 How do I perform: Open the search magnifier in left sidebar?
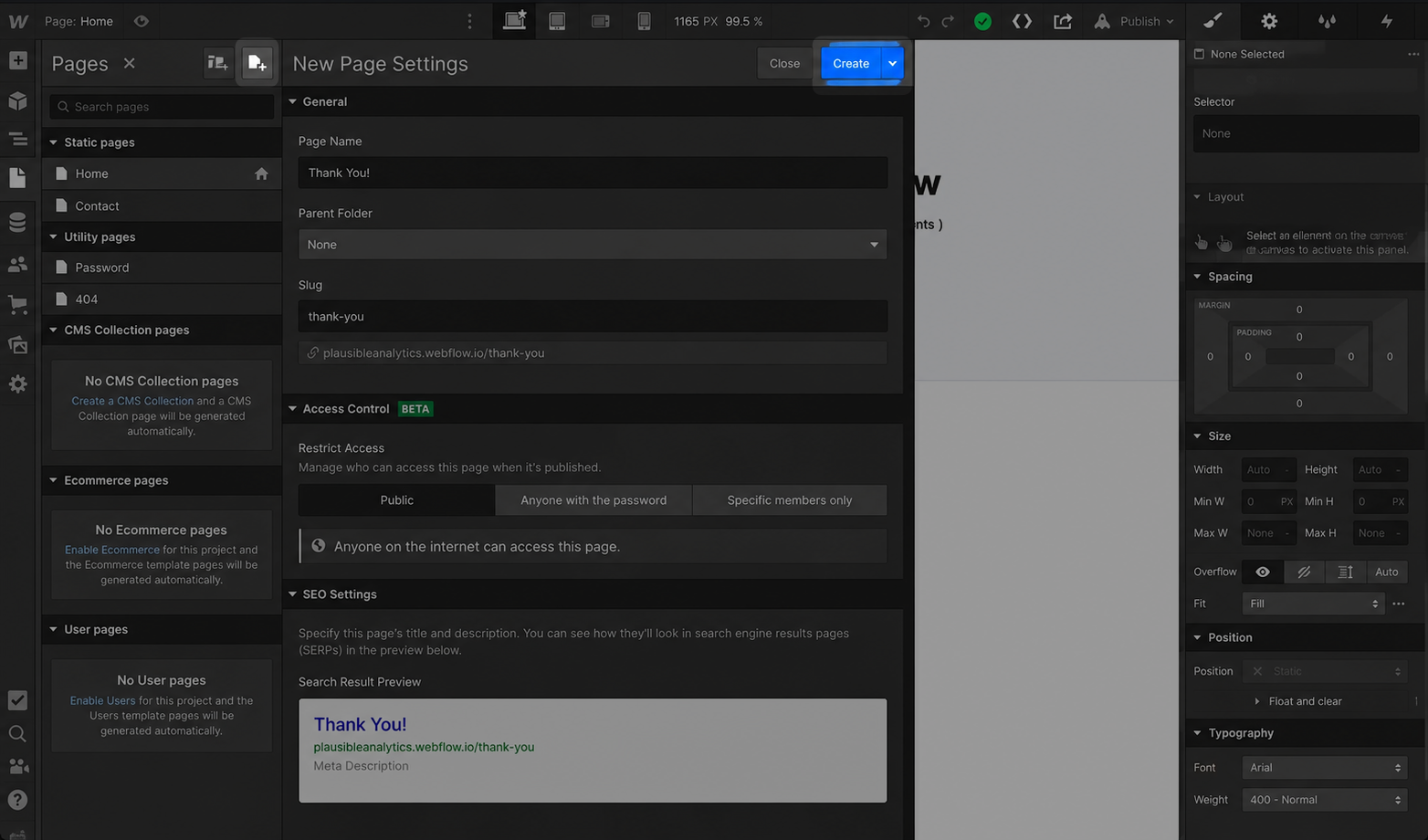coord(17,734)
